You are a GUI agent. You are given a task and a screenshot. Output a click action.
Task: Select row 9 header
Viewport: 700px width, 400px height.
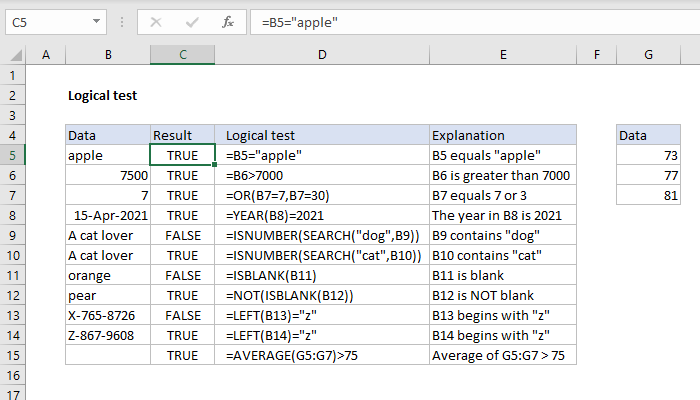(13, 235)
